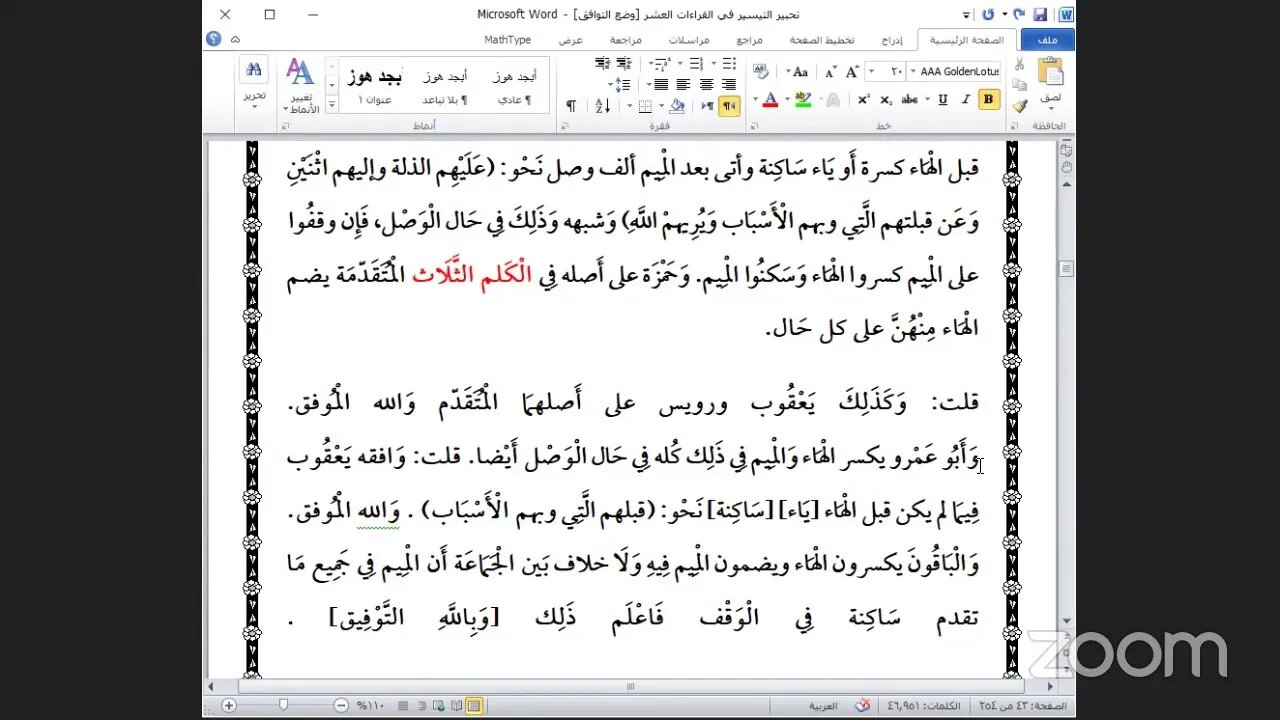Select No Spacing (بلا تباعد) style
Viewport: 1280px width, 720px height.
(x=445, y=86)
